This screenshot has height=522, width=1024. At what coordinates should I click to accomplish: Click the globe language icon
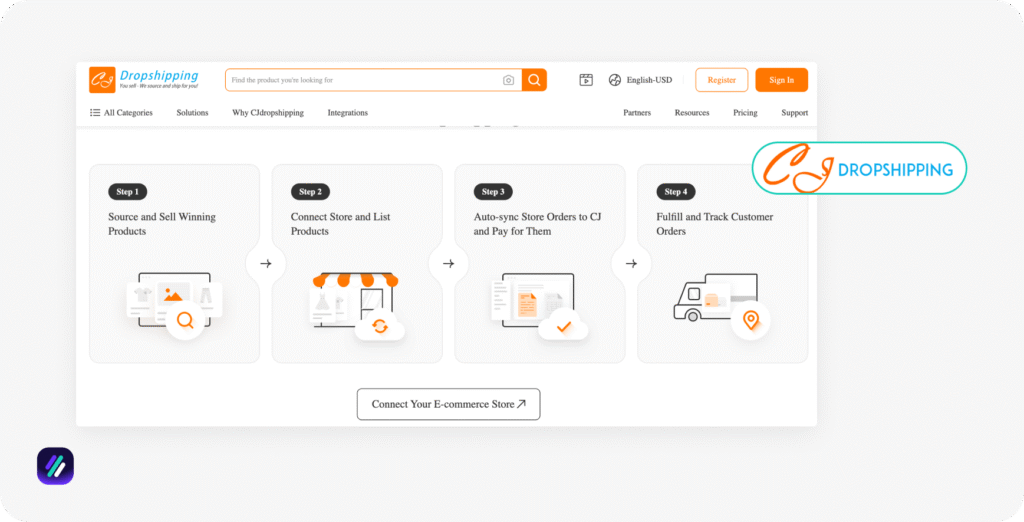click(615, 80)
